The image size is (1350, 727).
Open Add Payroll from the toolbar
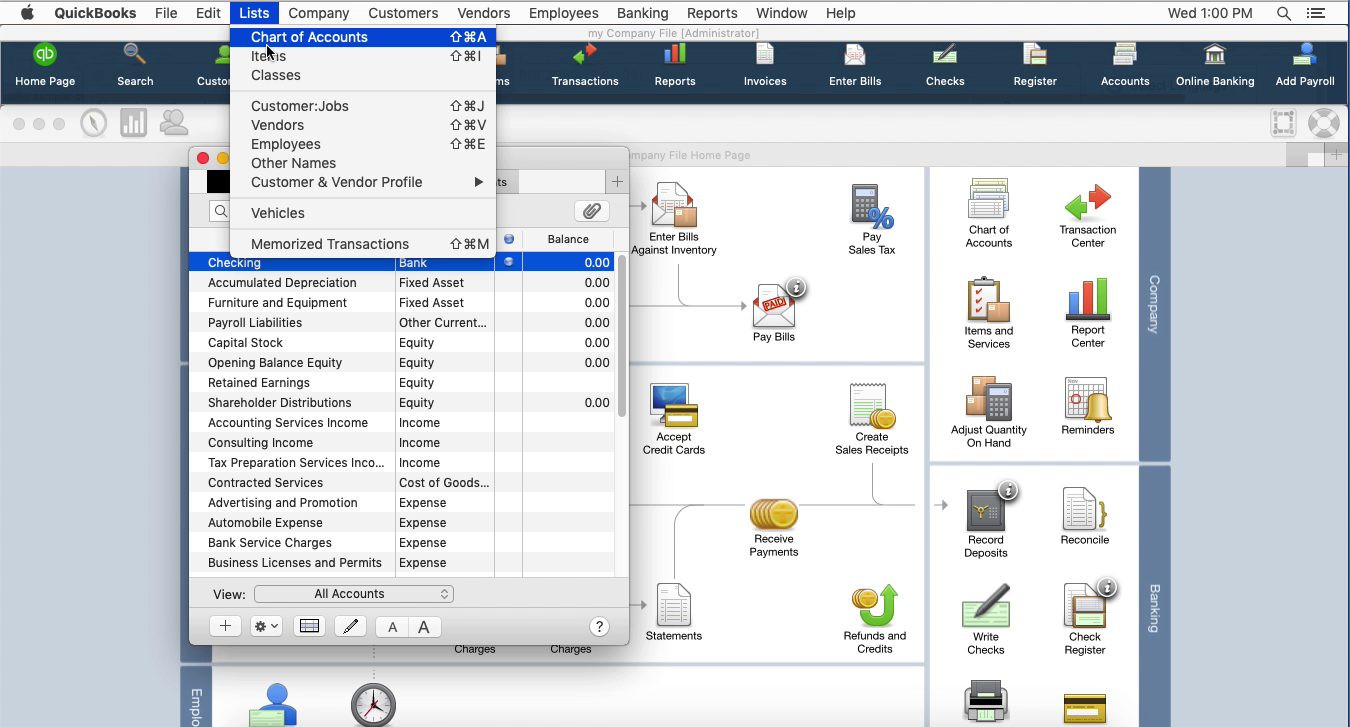tap(1305, 65)
